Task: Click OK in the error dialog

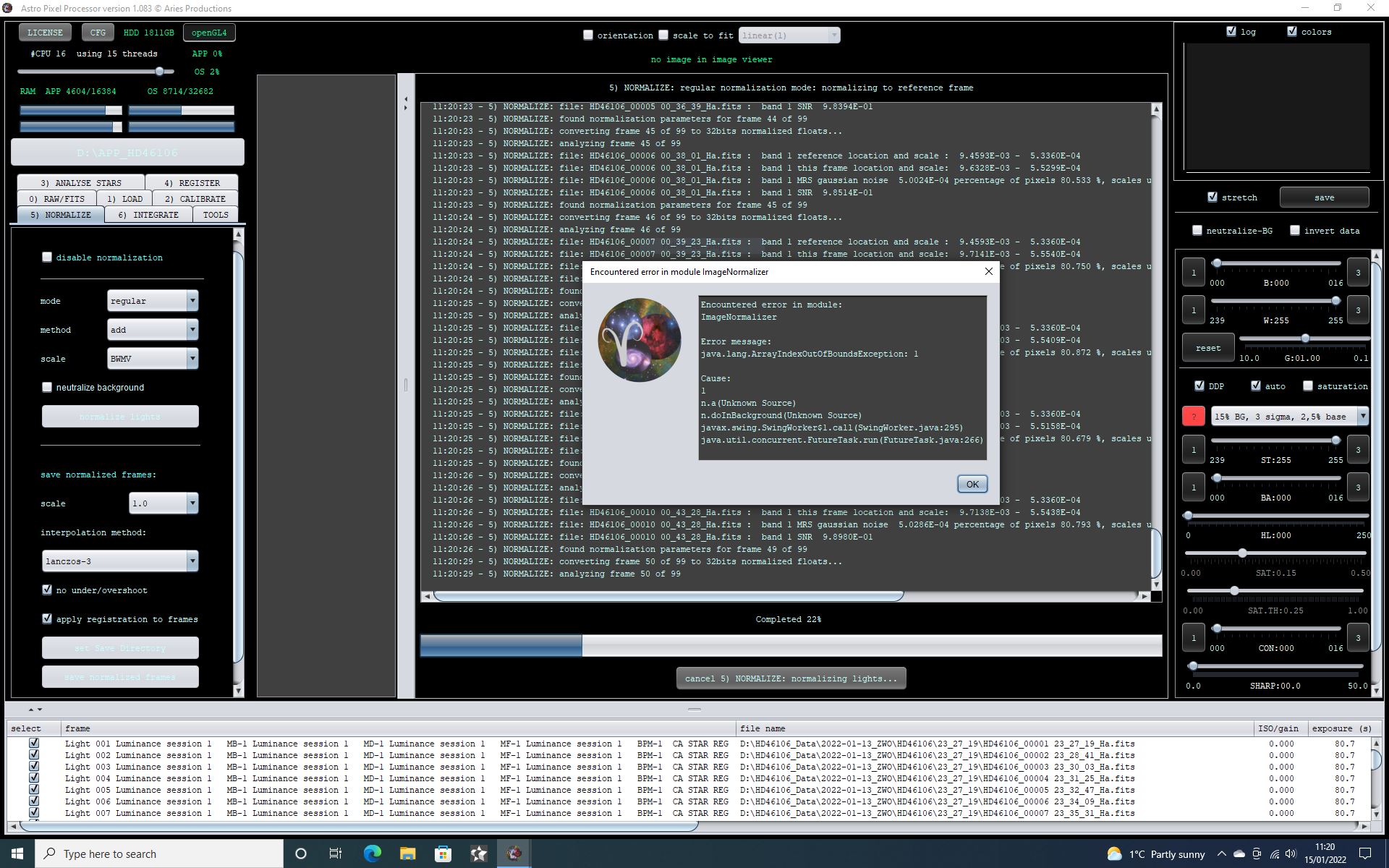Action: pyautogui.click(x=972, y=485)
